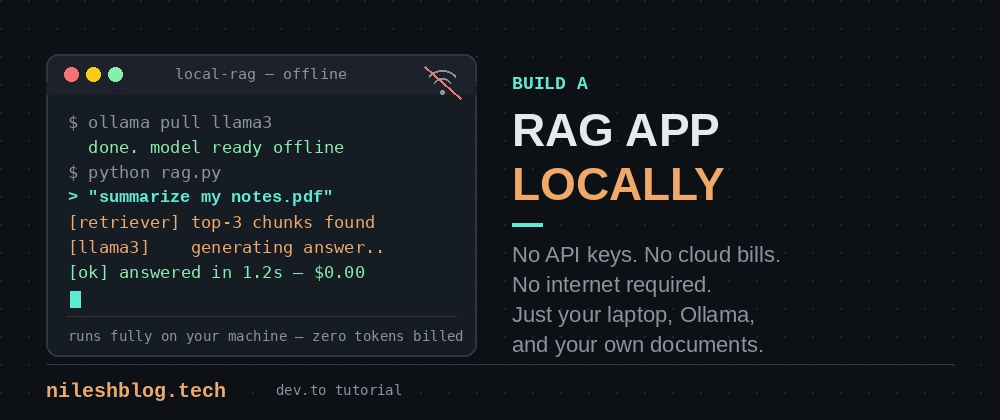Select 'done. model ready offline' output line
This screenshot has height=420, width=1000.
(216, 147)
